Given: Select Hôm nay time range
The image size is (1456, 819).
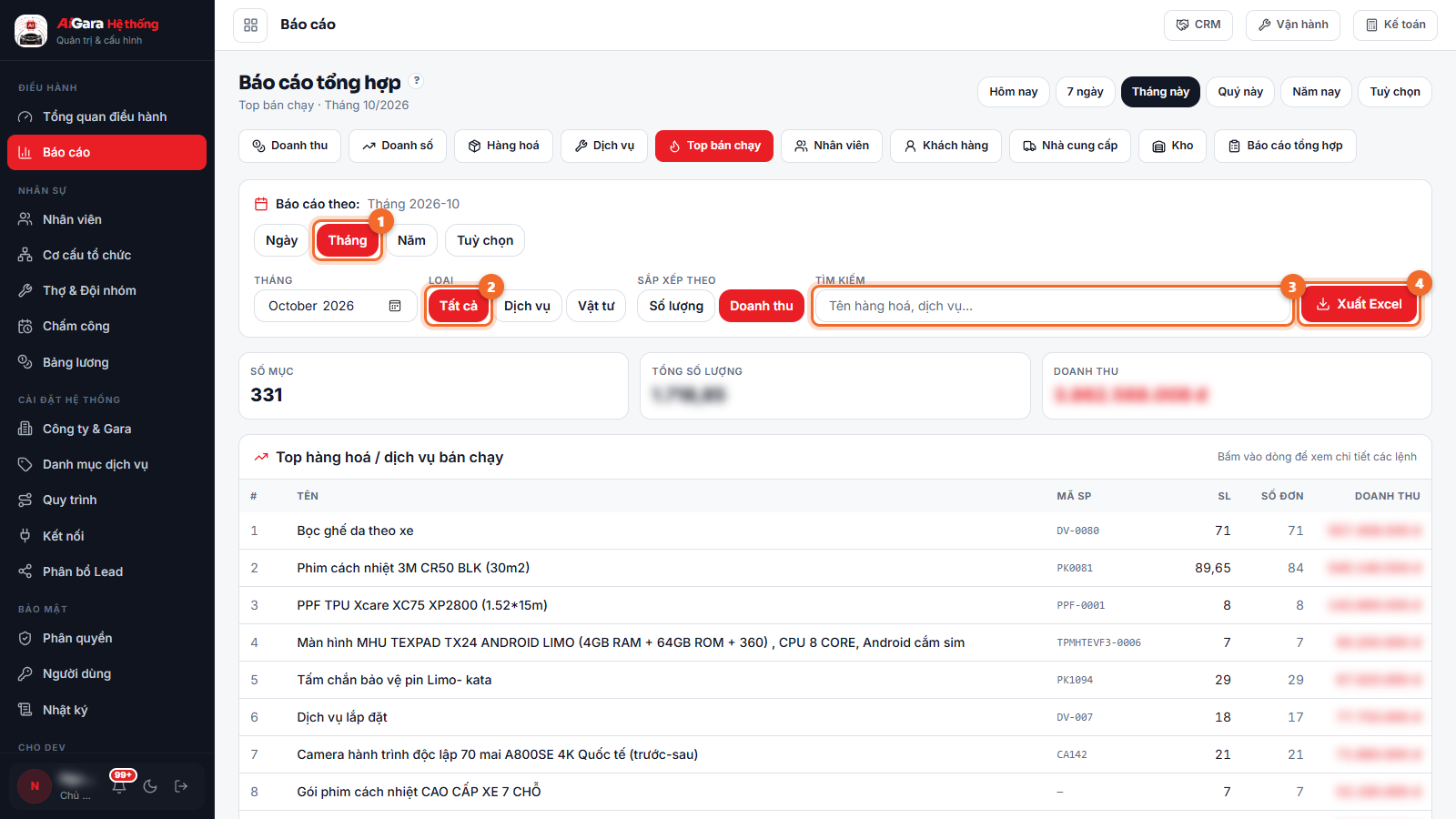Looking at the screenshot, I should click(1014, 92).
